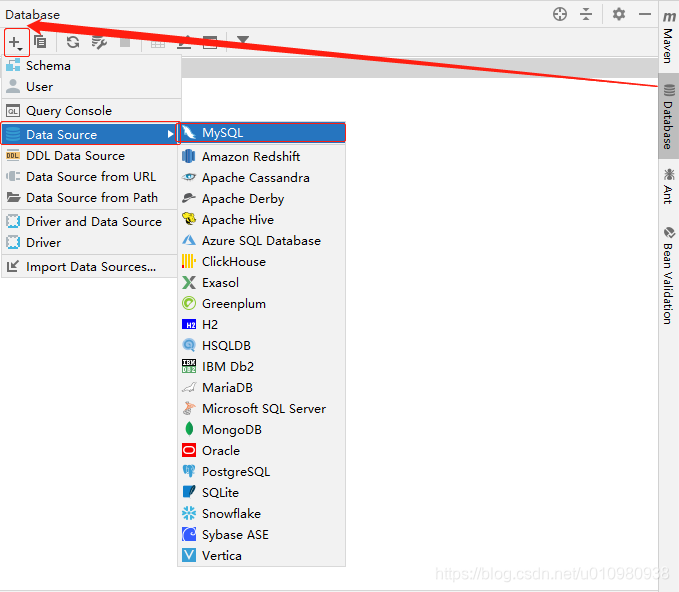Choose Data Source from Path
Viewport: 679px width, 592px height.
90,198
